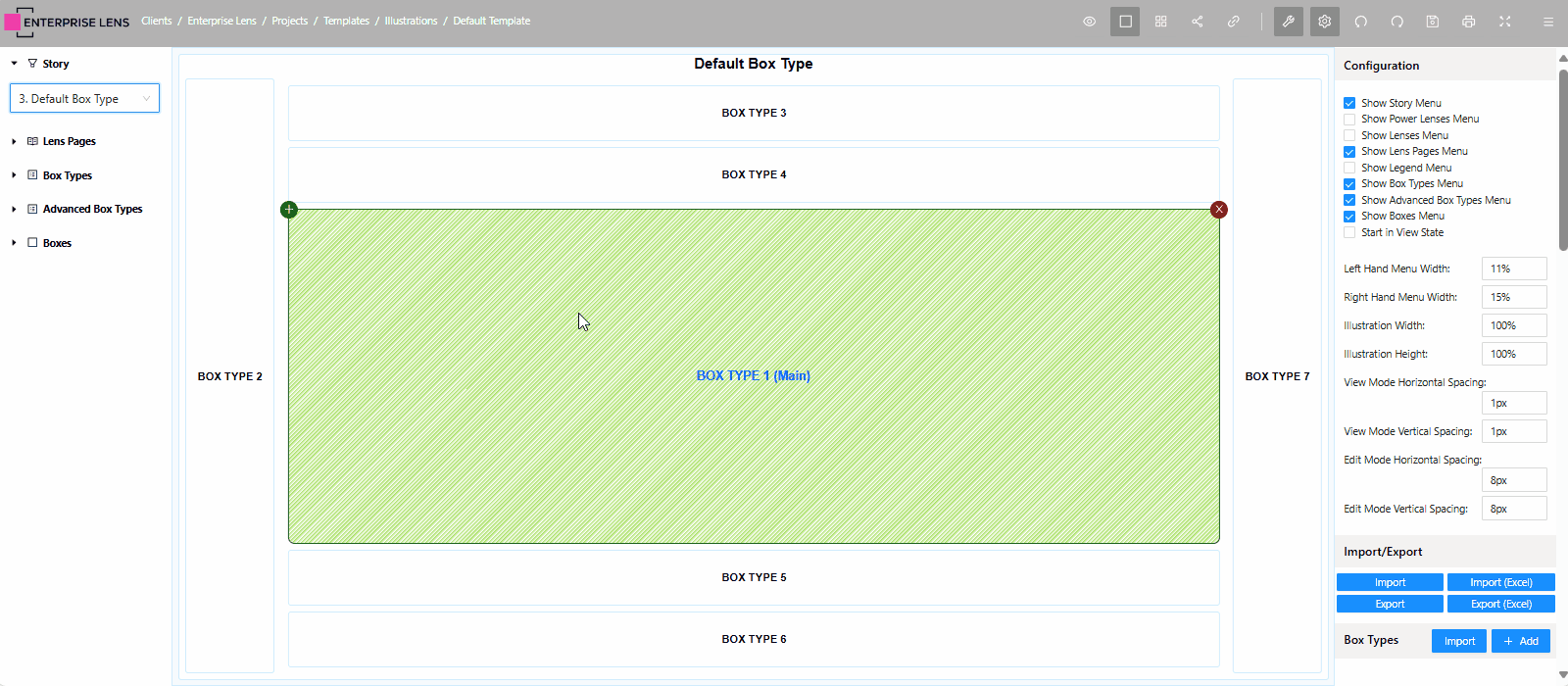Click the Left Hand Menu Width field

pyautogui.click(x=1513, y=269)
